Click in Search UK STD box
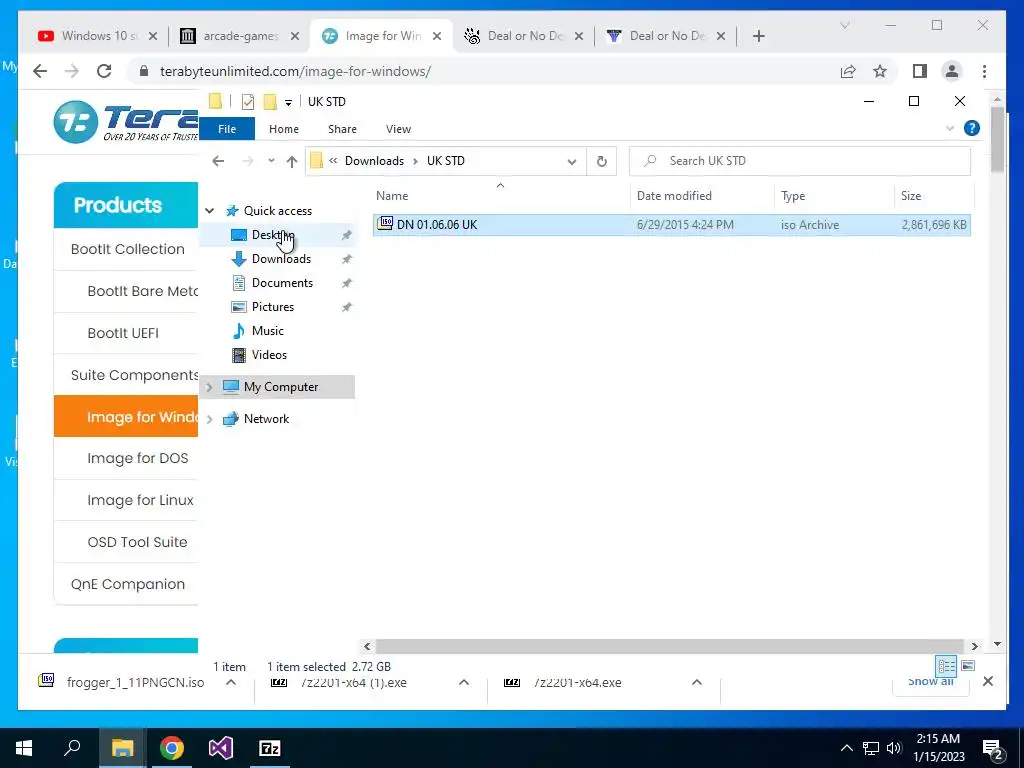 pos(800,161)
